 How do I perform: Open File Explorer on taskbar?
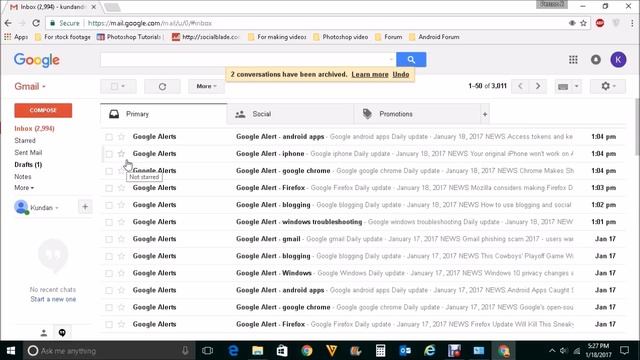(258, 351)
